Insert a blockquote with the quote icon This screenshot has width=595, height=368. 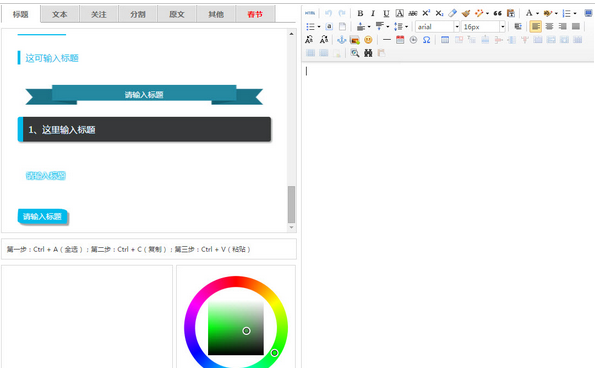coord(497,13)
